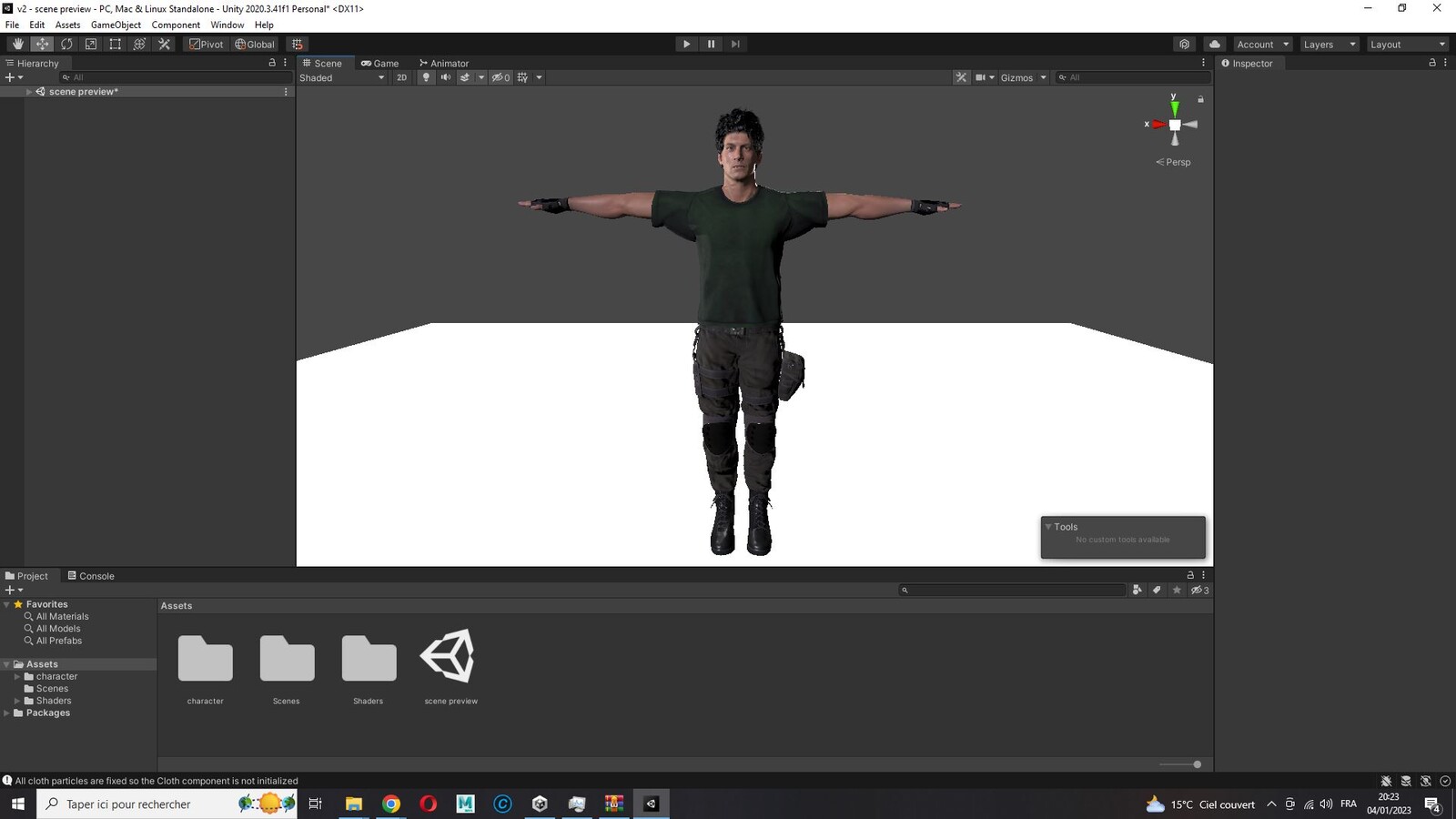Adjust the Project icon size slider
The image size is (1456, 819).
point(1181,764)
